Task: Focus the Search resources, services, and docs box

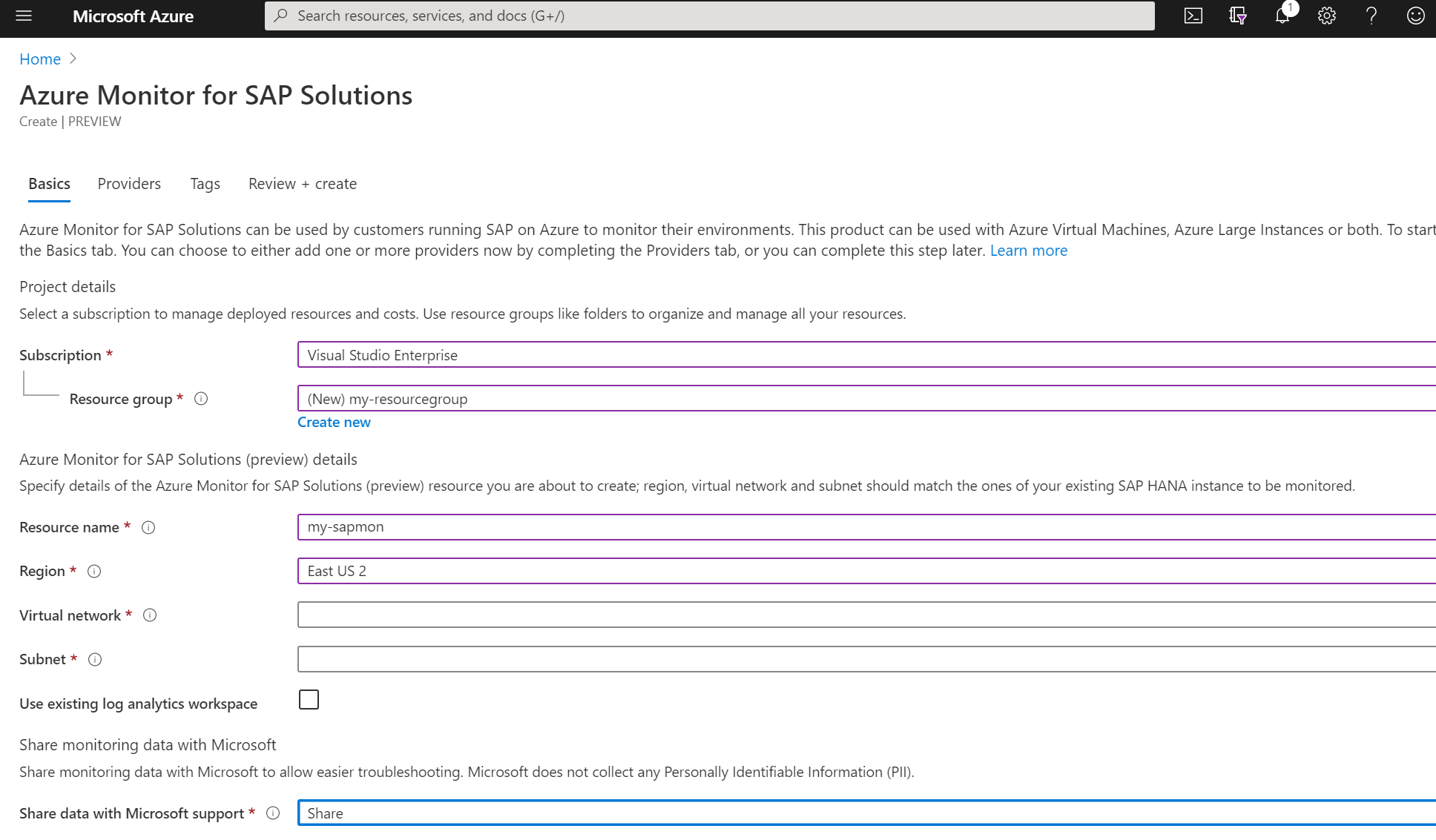Action: pos(710,16)
